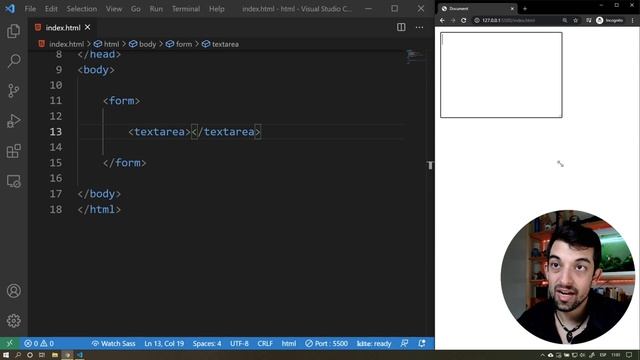The image size is (640, 360).
Task: Open the Search view in the activity bar
Action: pos(13,61)
